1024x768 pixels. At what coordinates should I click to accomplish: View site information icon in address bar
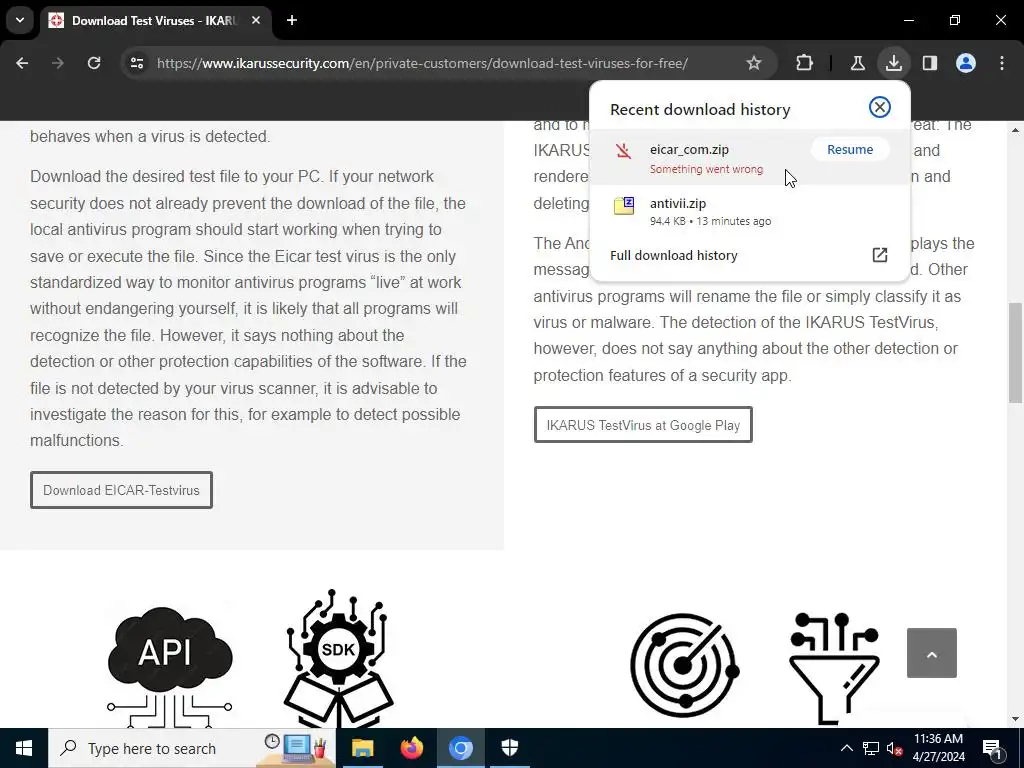pos(137,63)
